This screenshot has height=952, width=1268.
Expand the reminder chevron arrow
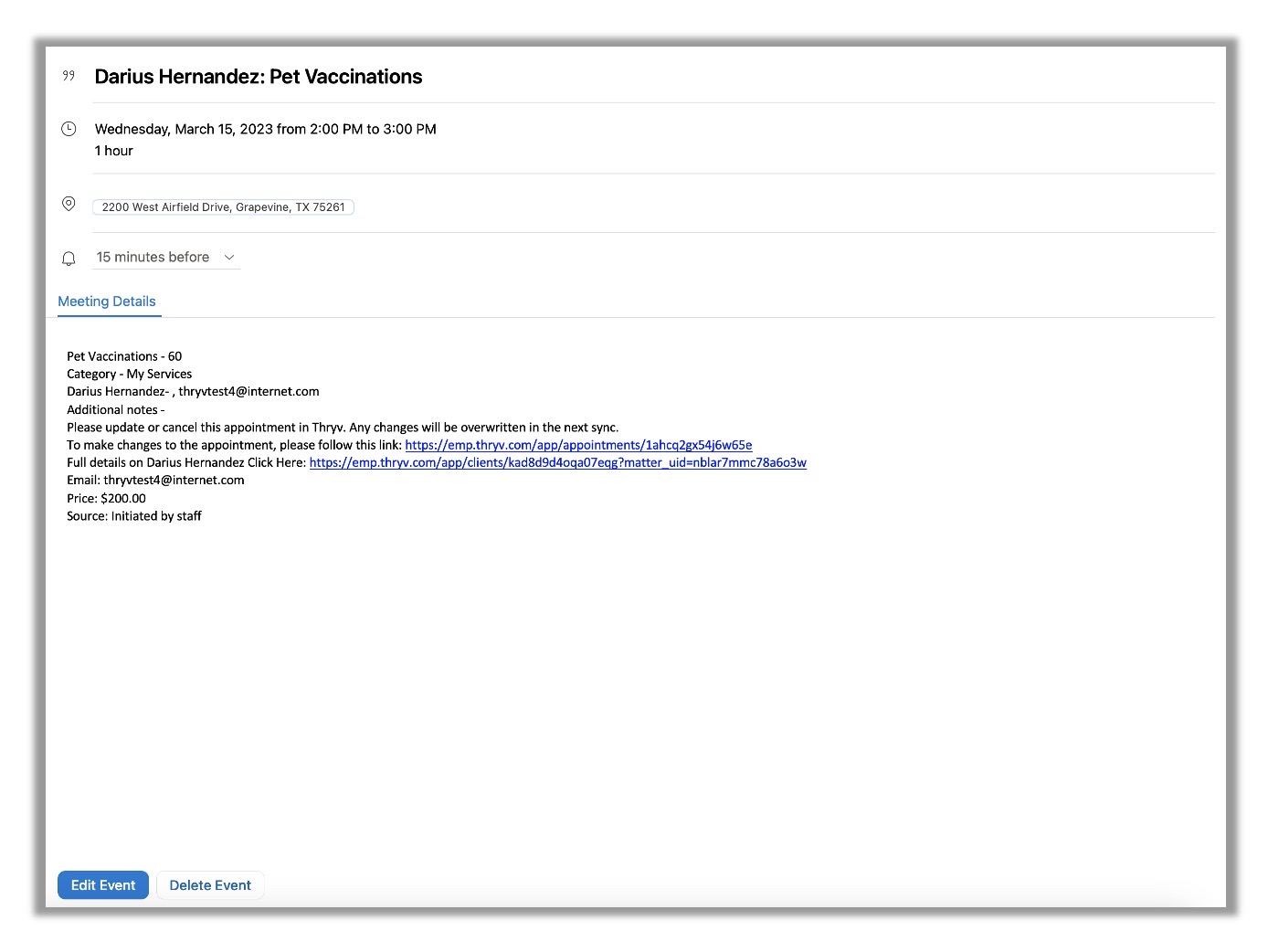(x=229, y=258)
